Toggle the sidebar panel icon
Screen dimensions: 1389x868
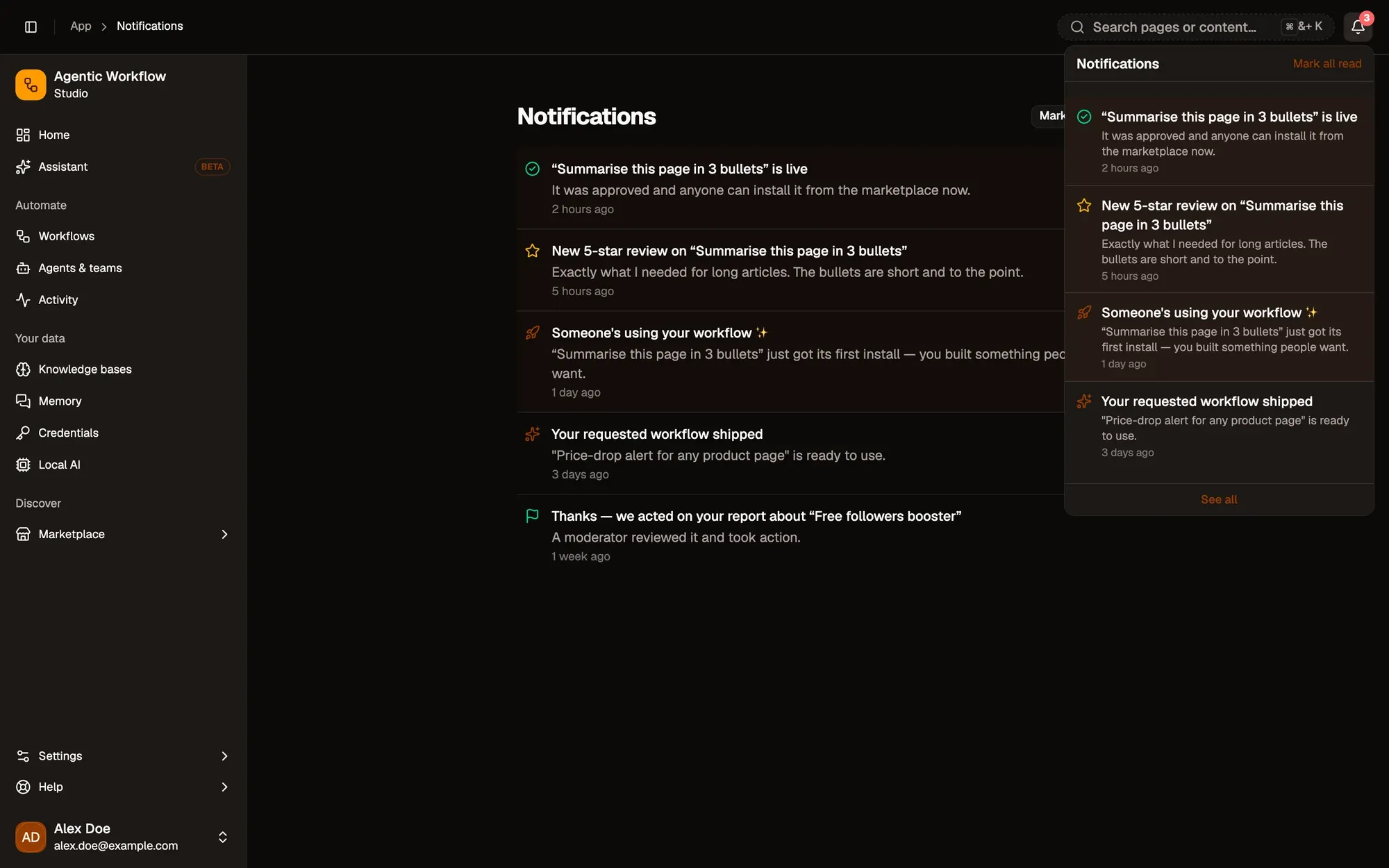click(x=31, y=26)
